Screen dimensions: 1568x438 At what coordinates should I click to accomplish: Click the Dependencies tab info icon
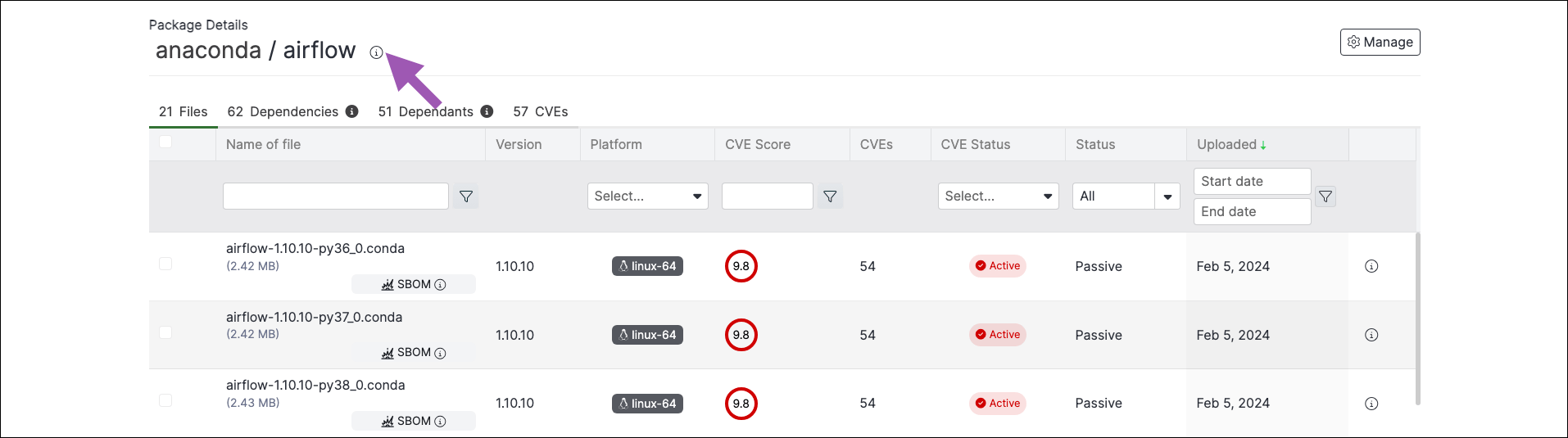tap(351, 111)
